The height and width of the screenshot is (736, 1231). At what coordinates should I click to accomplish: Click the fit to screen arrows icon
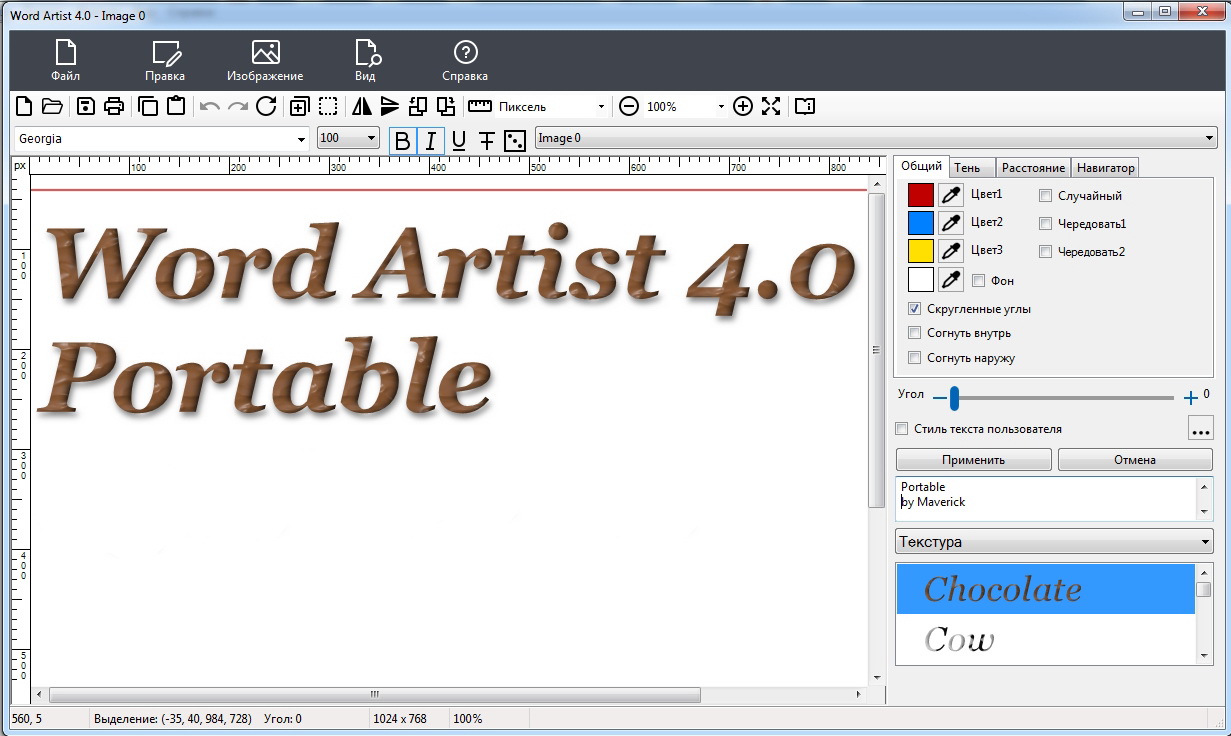(771, 106)
